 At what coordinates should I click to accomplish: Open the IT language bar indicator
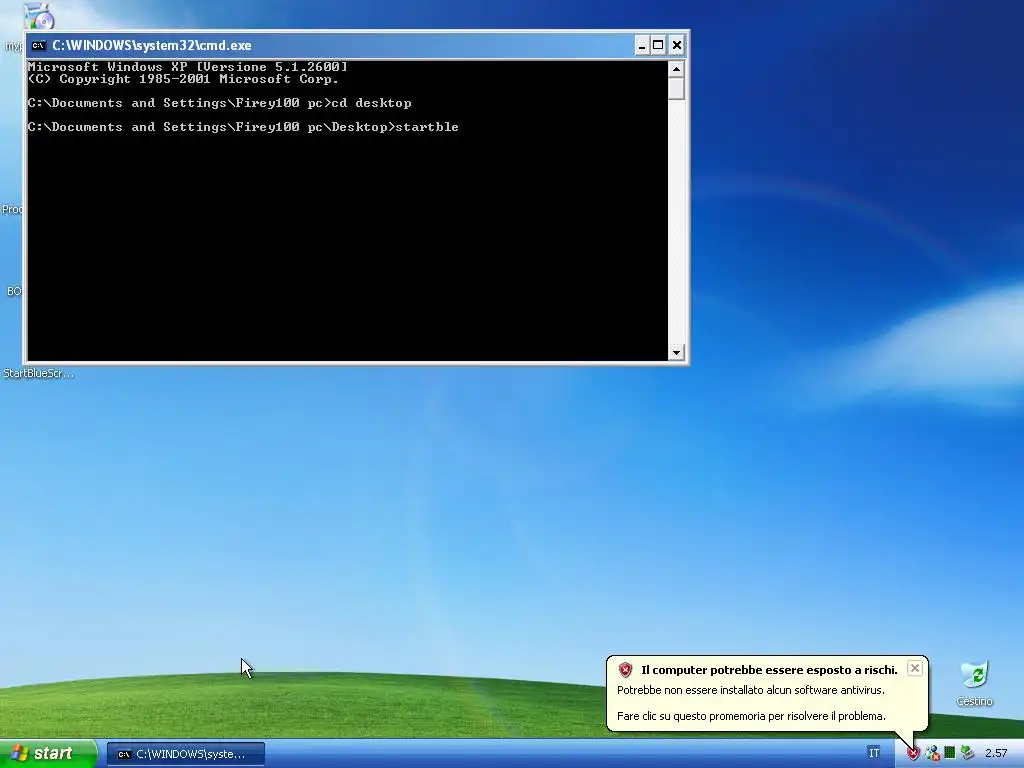(874, 753)
